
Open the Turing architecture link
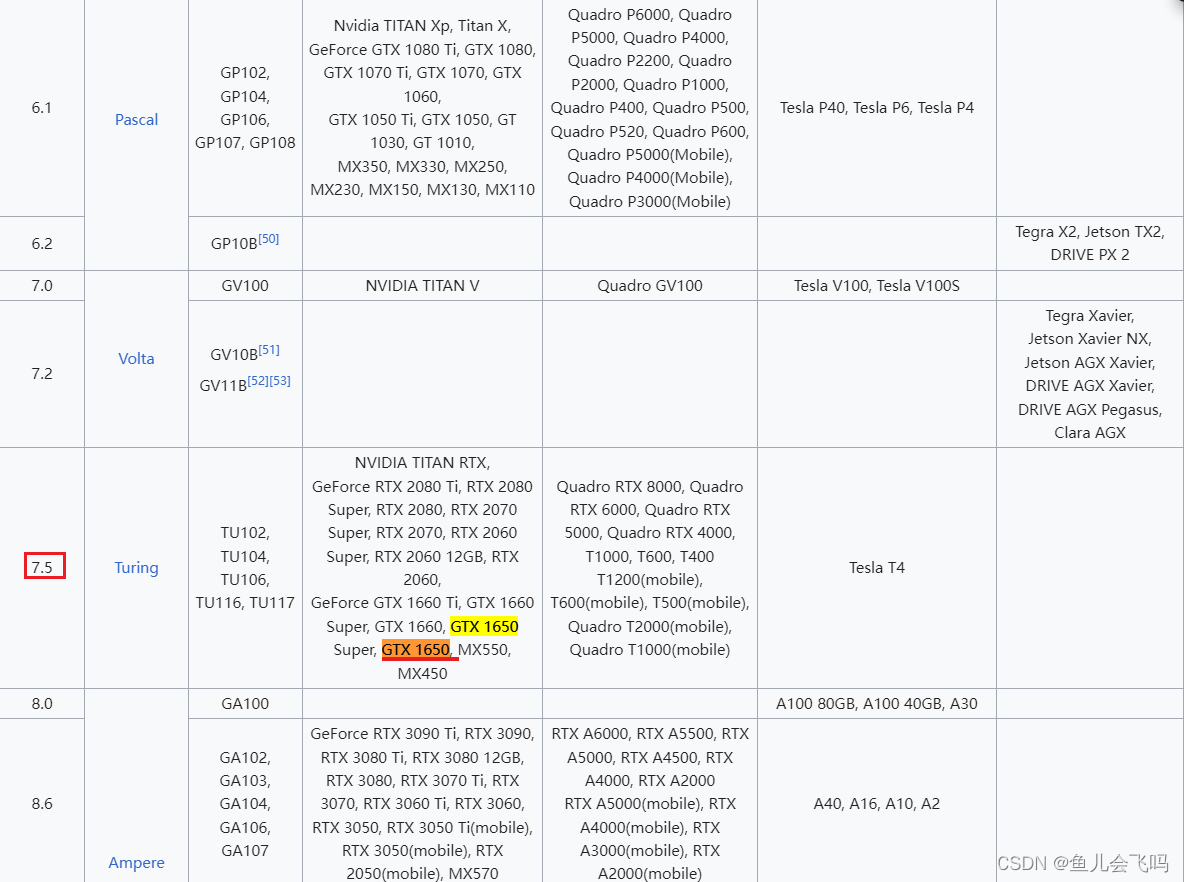[136, 568]
